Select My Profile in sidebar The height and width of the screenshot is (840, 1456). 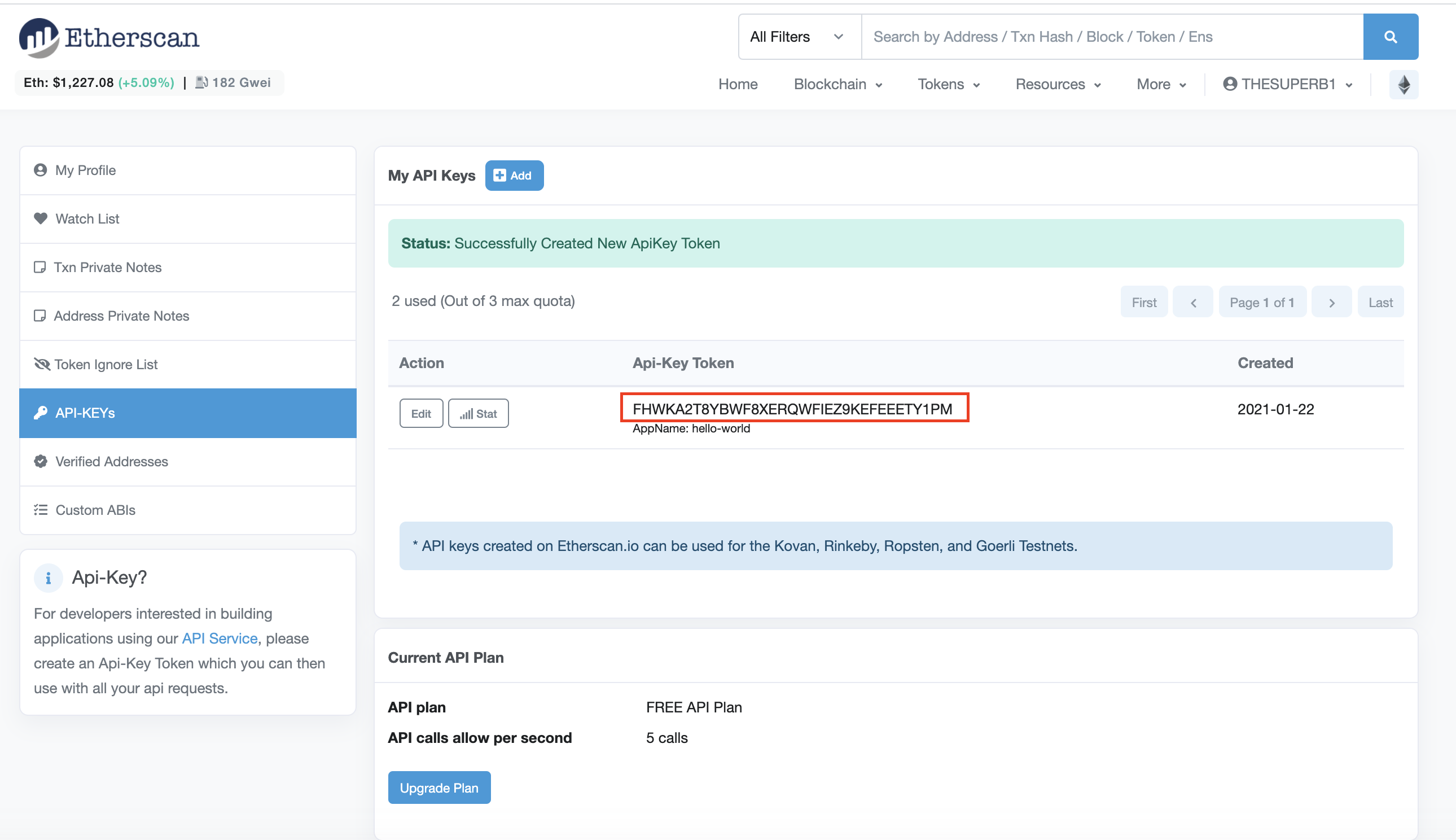coord(85,170)
